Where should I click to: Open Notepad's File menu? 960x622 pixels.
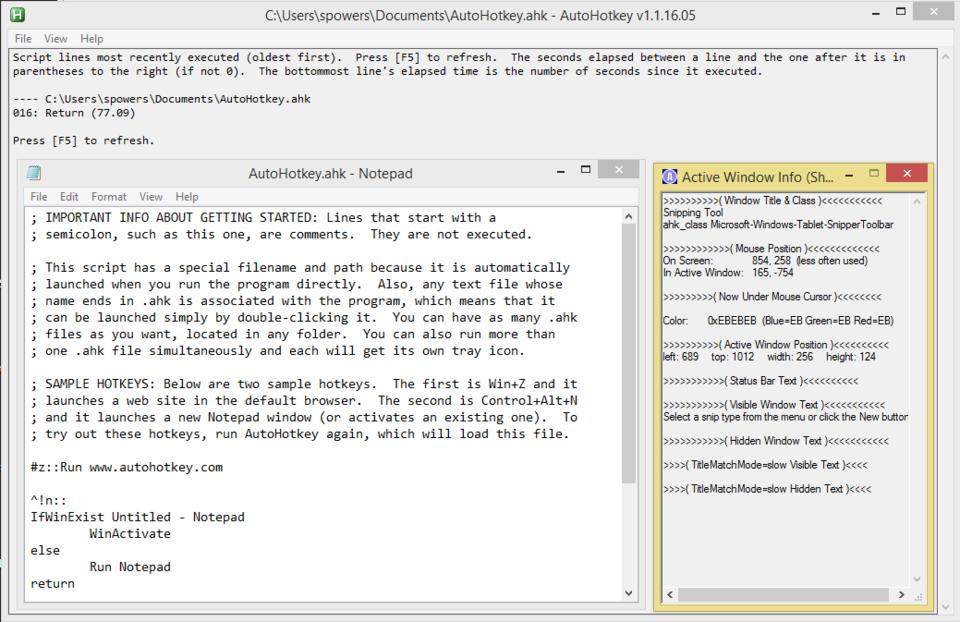[x=38, y=196]
